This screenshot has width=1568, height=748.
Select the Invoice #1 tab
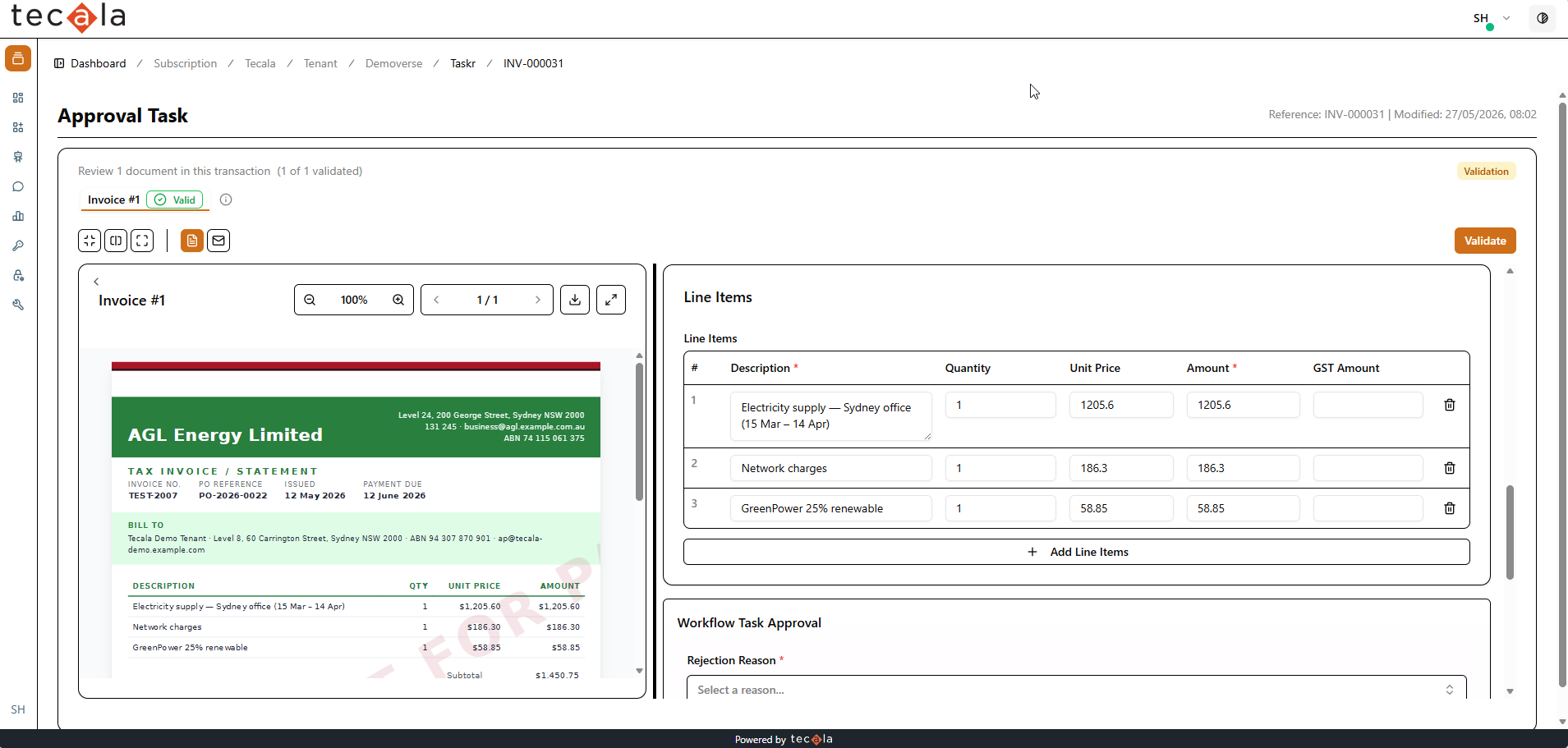(x=145, y=200)
